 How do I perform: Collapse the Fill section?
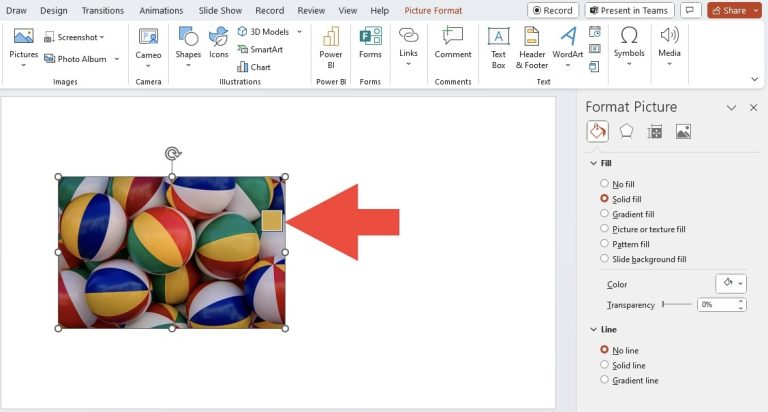click(x=593, y=163)
